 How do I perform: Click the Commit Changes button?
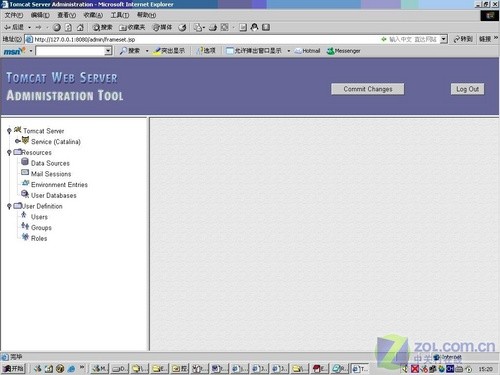(x=368, y=89)
